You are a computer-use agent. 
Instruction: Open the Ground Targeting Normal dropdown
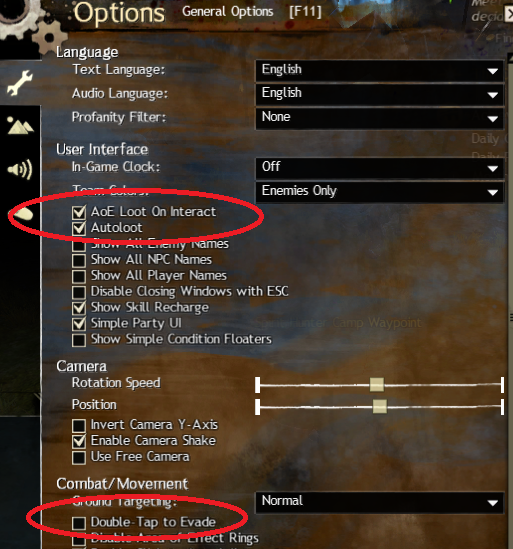(380, 502)
